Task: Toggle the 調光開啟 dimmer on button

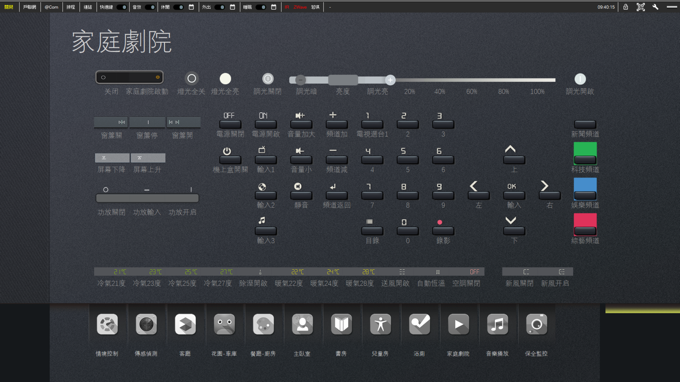Action: [x=580, y=79]
